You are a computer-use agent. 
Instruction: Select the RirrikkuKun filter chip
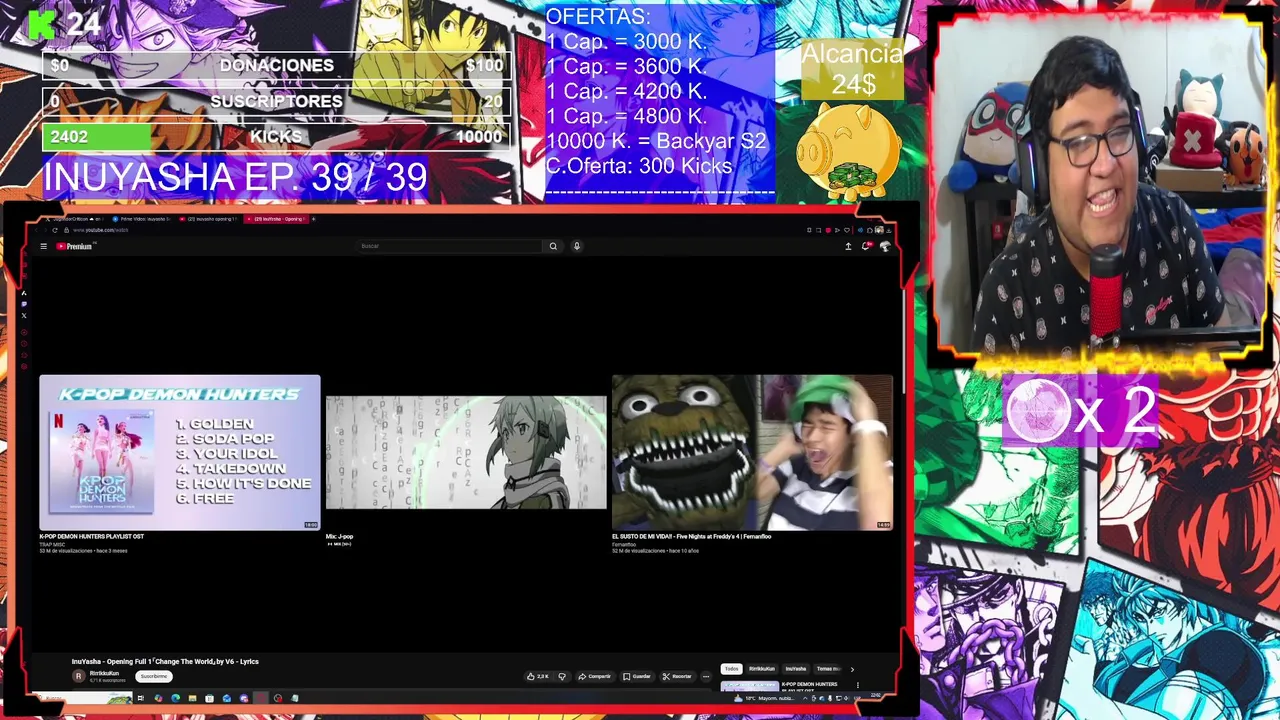[762, 669]
